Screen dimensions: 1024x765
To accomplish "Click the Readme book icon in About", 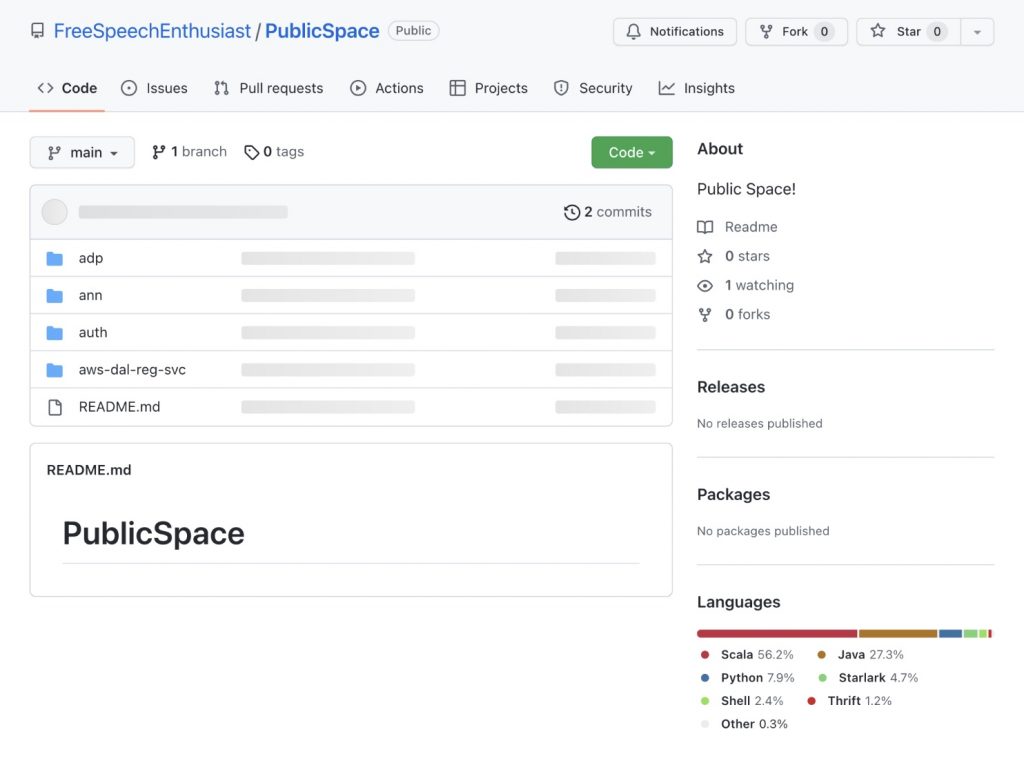I will tap(705, 227).
